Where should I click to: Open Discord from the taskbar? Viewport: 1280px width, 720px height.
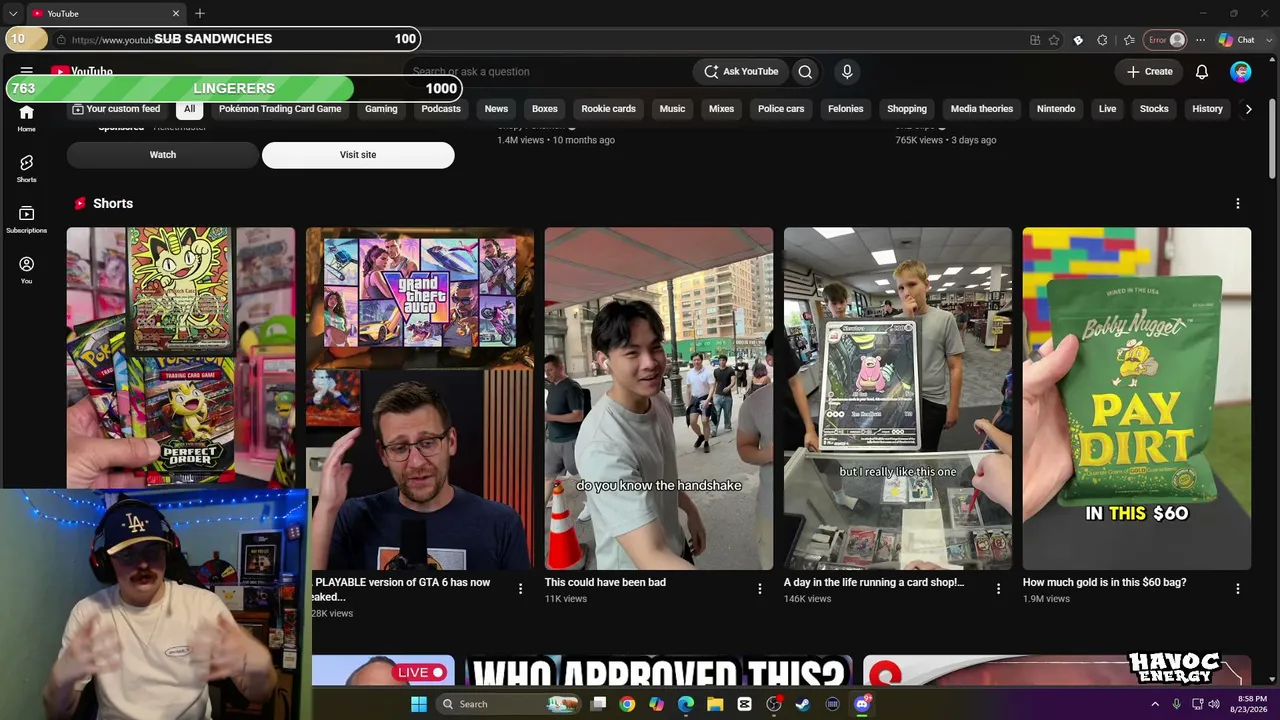[x=862, y=704]
